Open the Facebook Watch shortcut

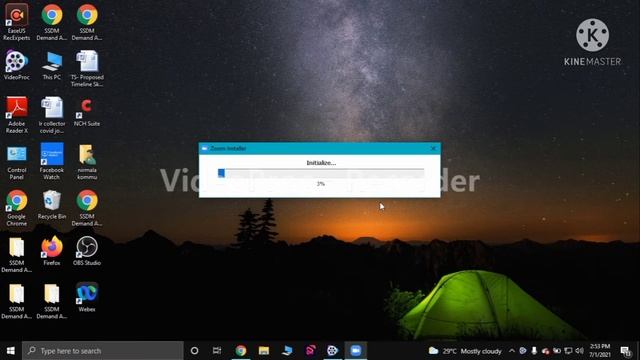pyautogui.click(x=52, y=161)
